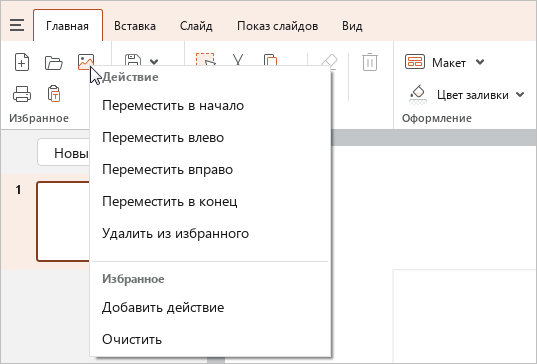Open the Вид tab
Screen dimensions: 537x364
(352, 26)
